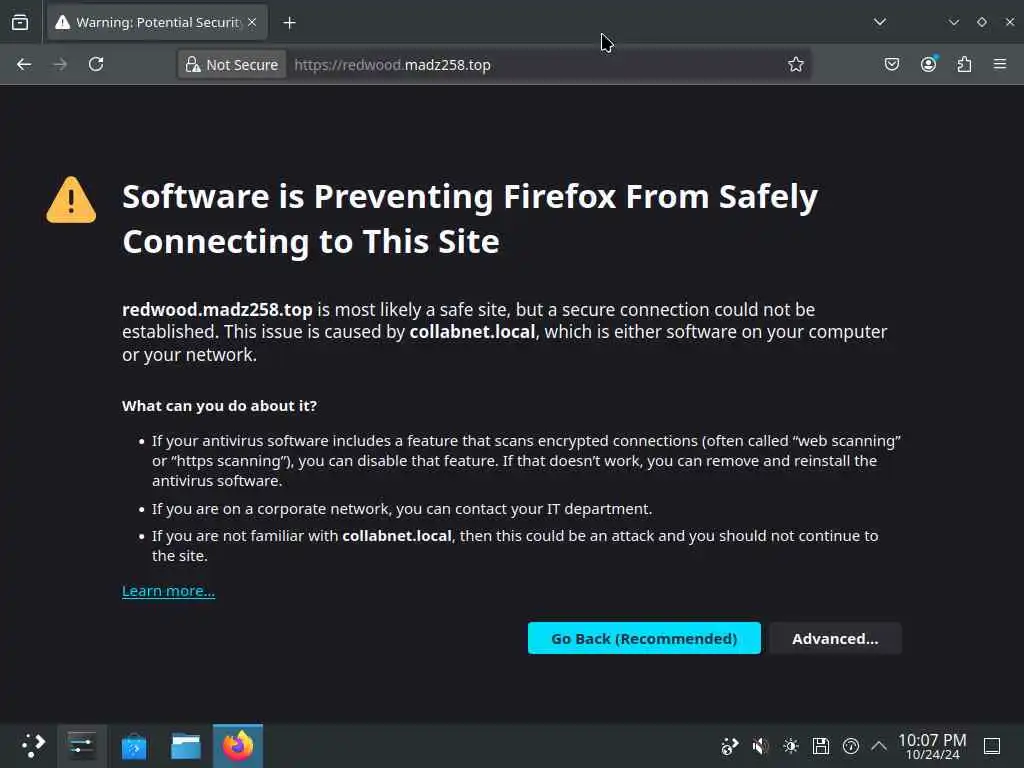Open the Not Secure site information panel
Image resolution: width=1024 pixels, height=768 pixels.
coord(232,65)
